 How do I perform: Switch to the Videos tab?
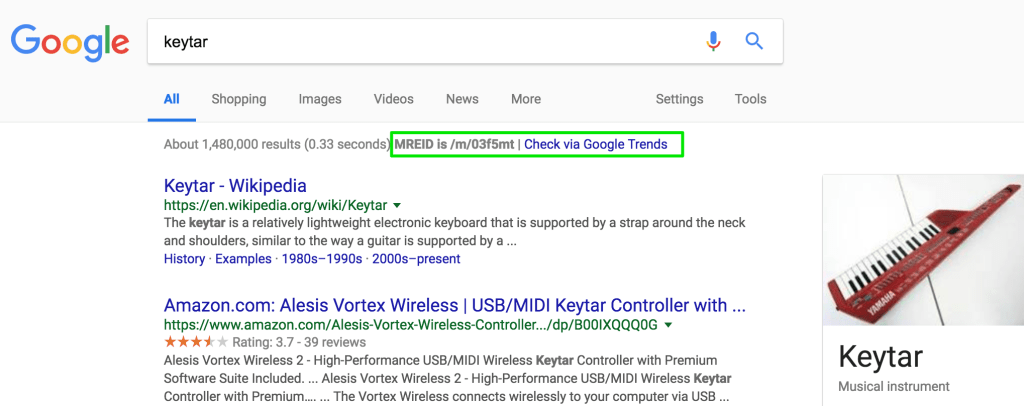[393, 99]
